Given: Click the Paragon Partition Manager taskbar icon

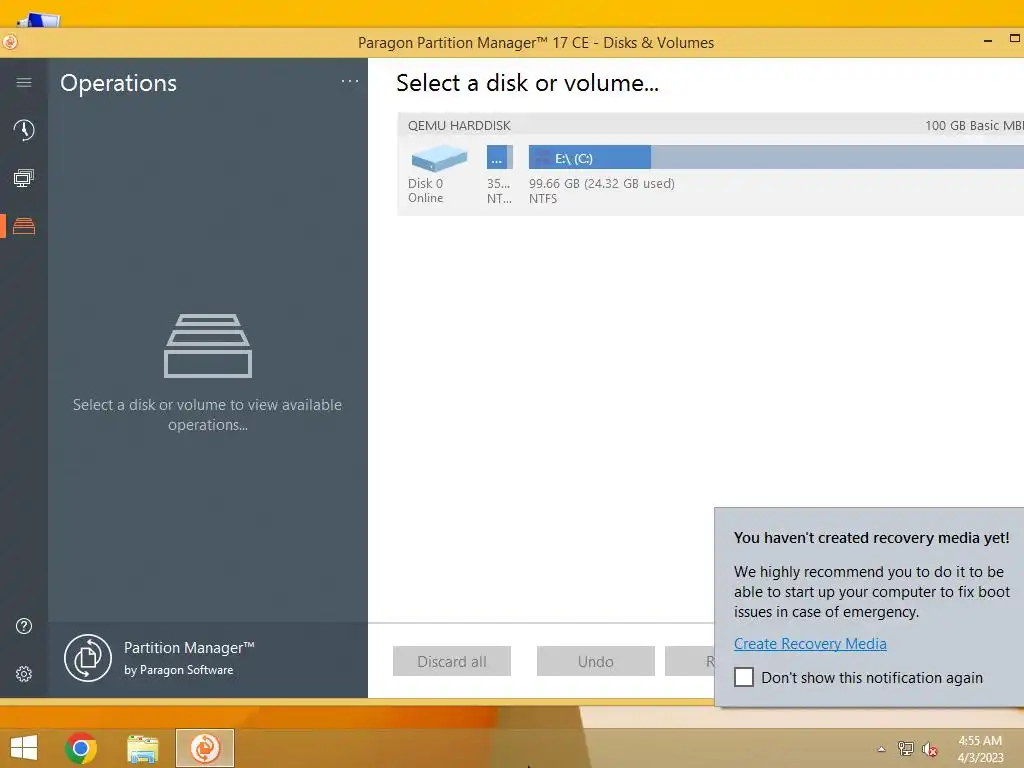Looking at the screenshot, I should pyautogui.click(x=205, y=748).
